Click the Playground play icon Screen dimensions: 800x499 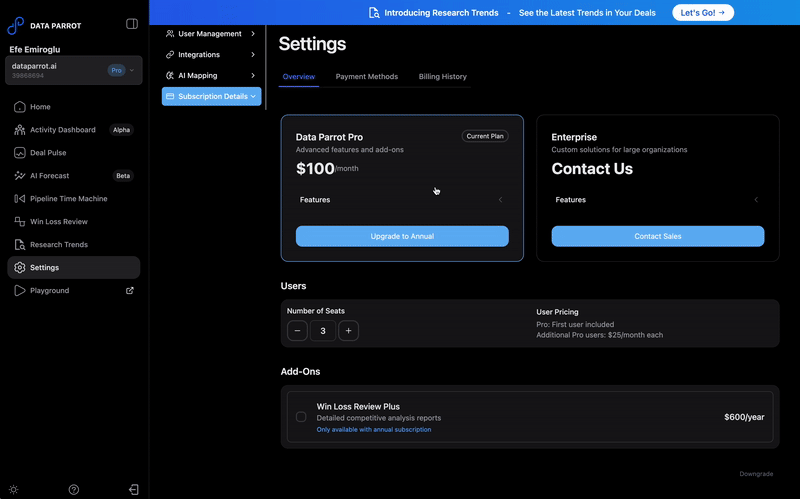[19, 290]
